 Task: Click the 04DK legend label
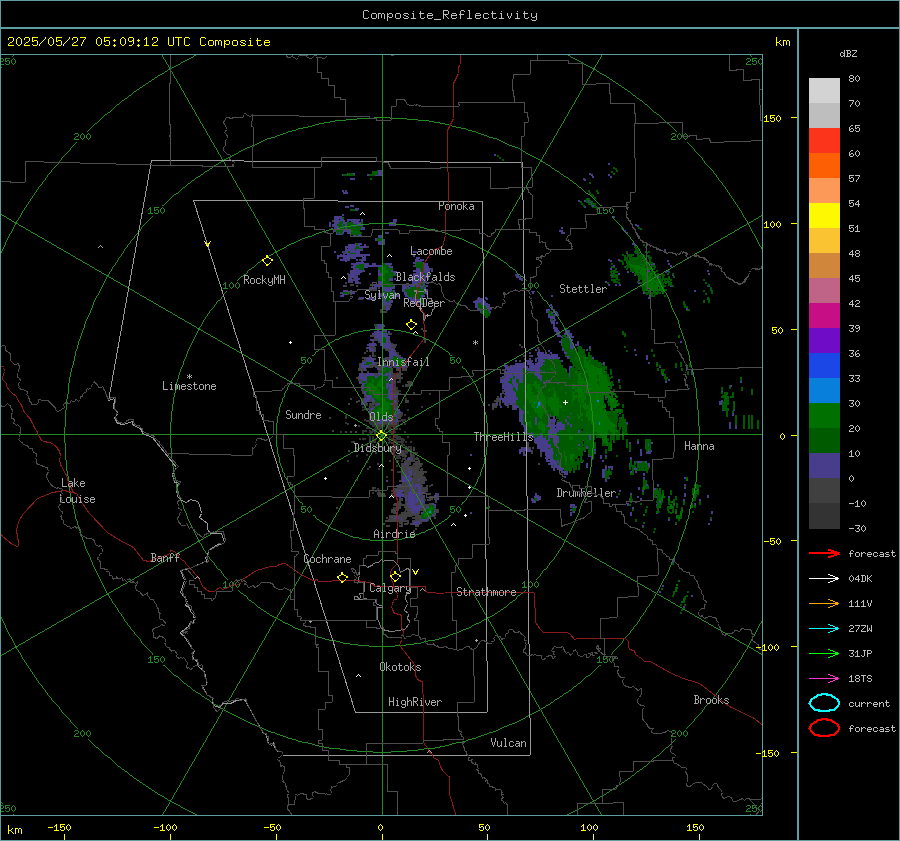tap(860, 579)
